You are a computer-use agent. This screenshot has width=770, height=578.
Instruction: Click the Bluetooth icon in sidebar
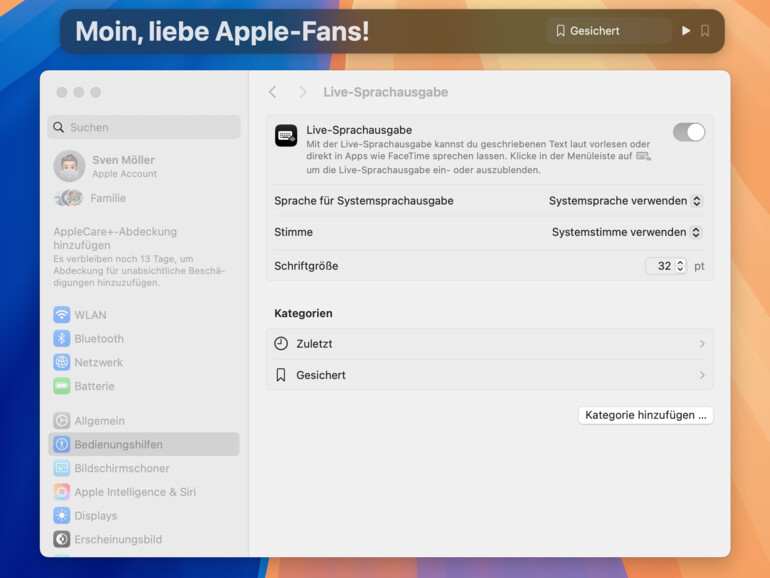pyautogui.click(x=61, y=338)
